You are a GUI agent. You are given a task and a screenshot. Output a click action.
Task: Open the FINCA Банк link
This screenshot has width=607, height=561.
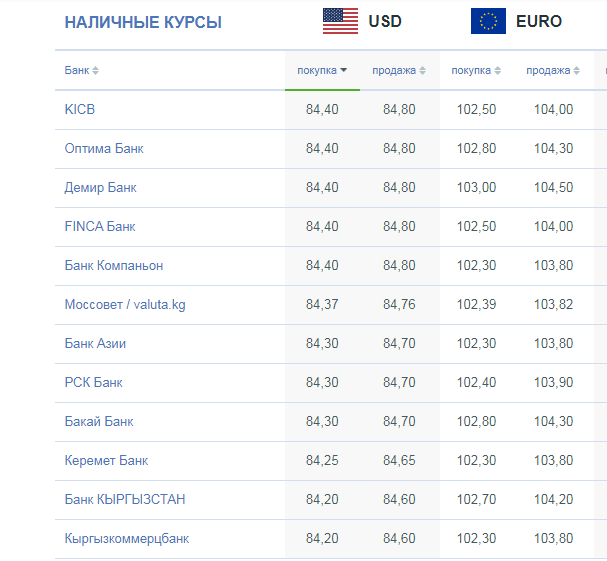(100, 226)
